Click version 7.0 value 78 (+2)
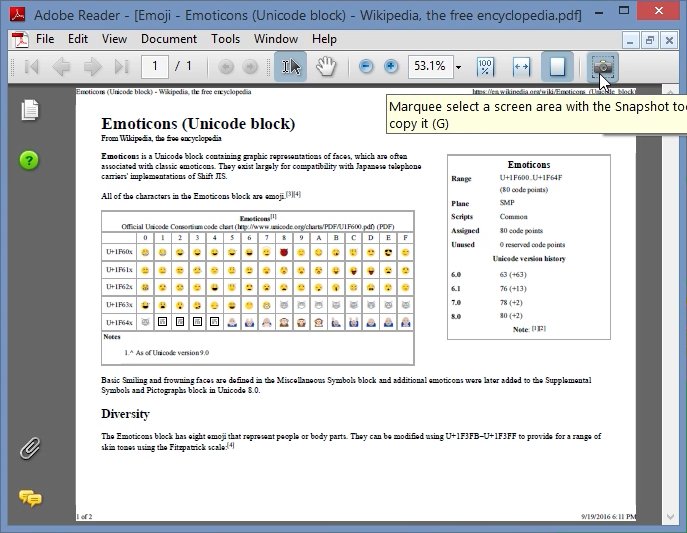687x533 pixels. (x=511, y=303)
